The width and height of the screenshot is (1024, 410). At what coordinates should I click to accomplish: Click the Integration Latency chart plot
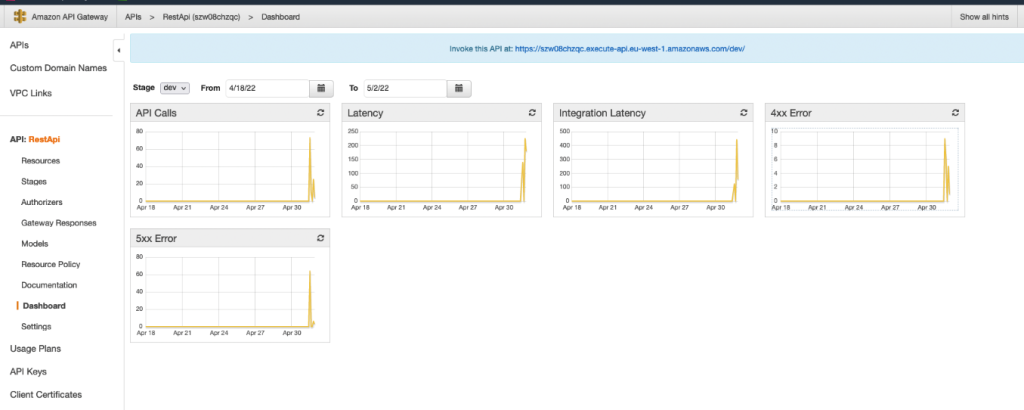pyautogui.click(x=655, y=166)
